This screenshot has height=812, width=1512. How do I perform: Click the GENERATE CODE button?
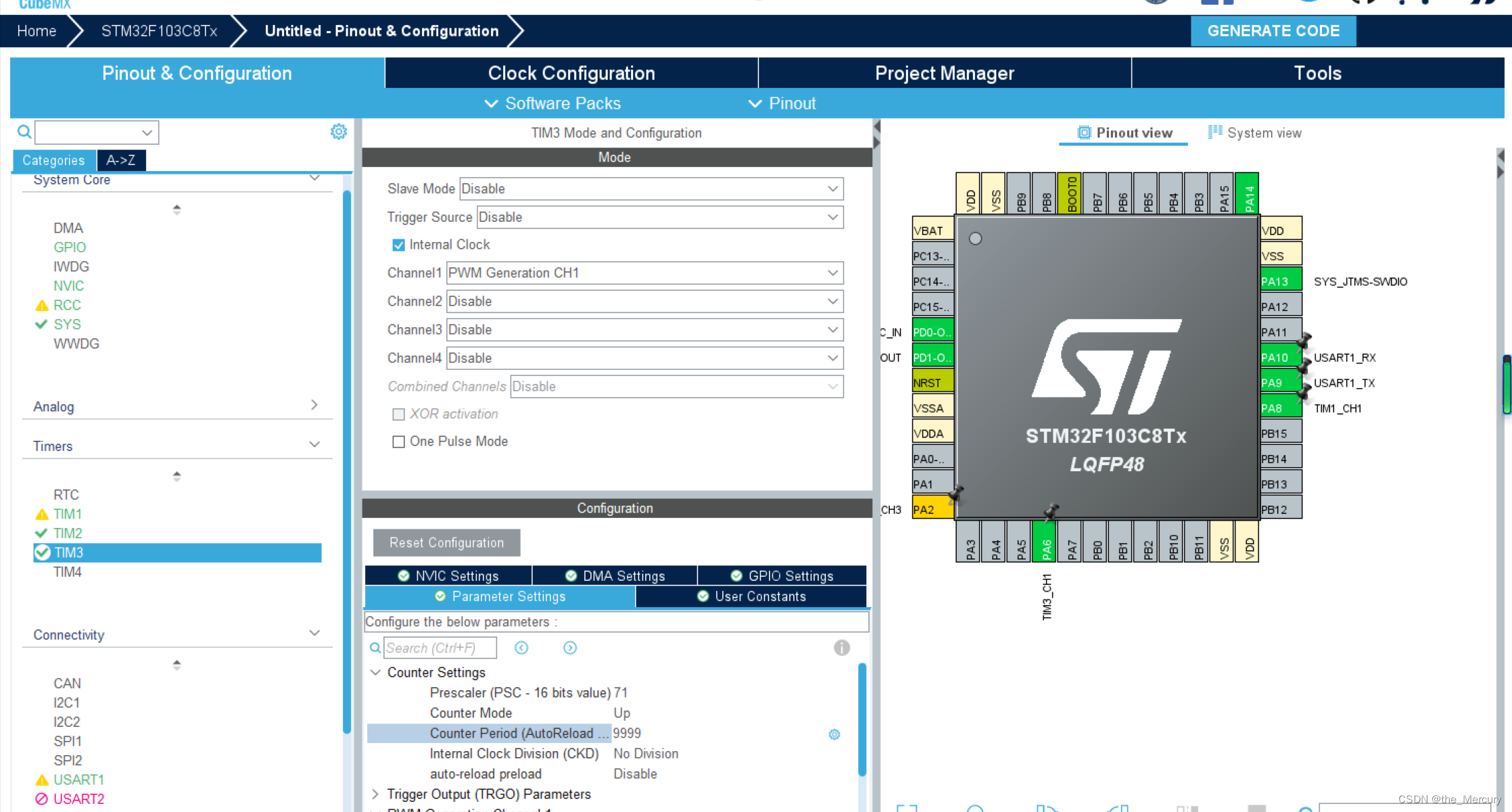[1273, 31]
